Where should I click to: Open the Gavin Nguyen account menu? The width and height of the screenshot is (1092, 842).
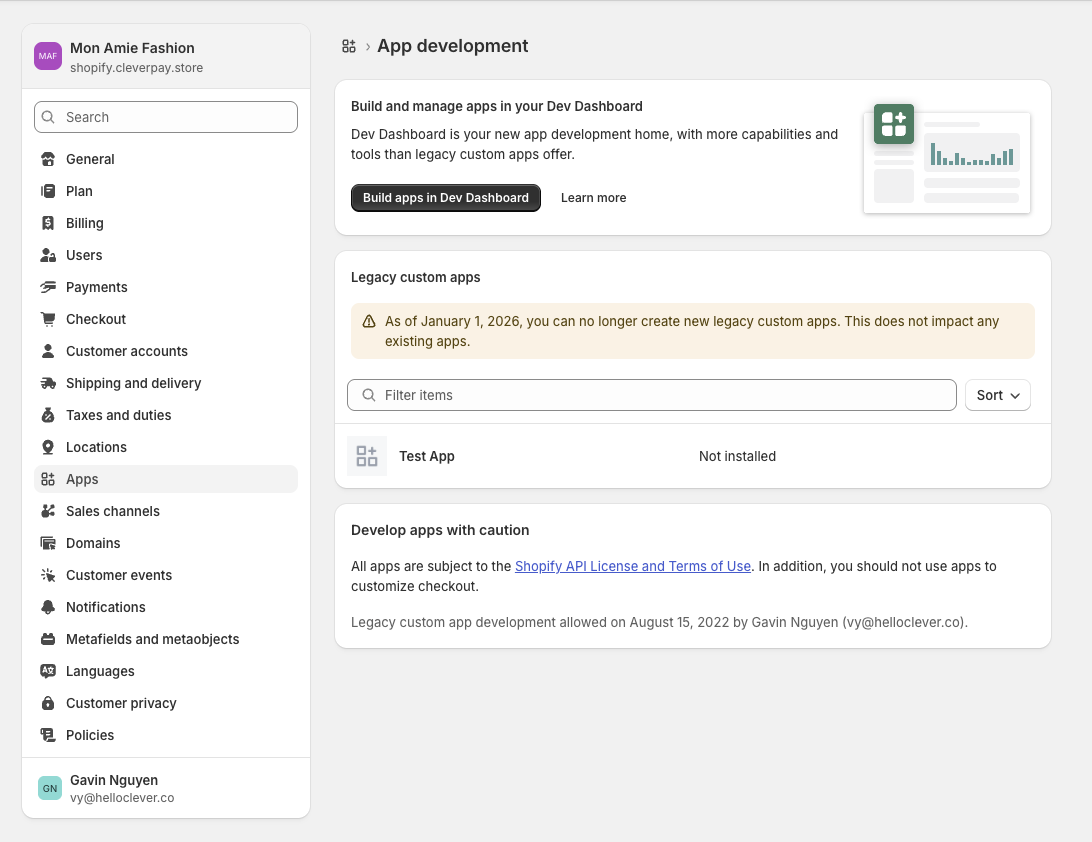166,788
